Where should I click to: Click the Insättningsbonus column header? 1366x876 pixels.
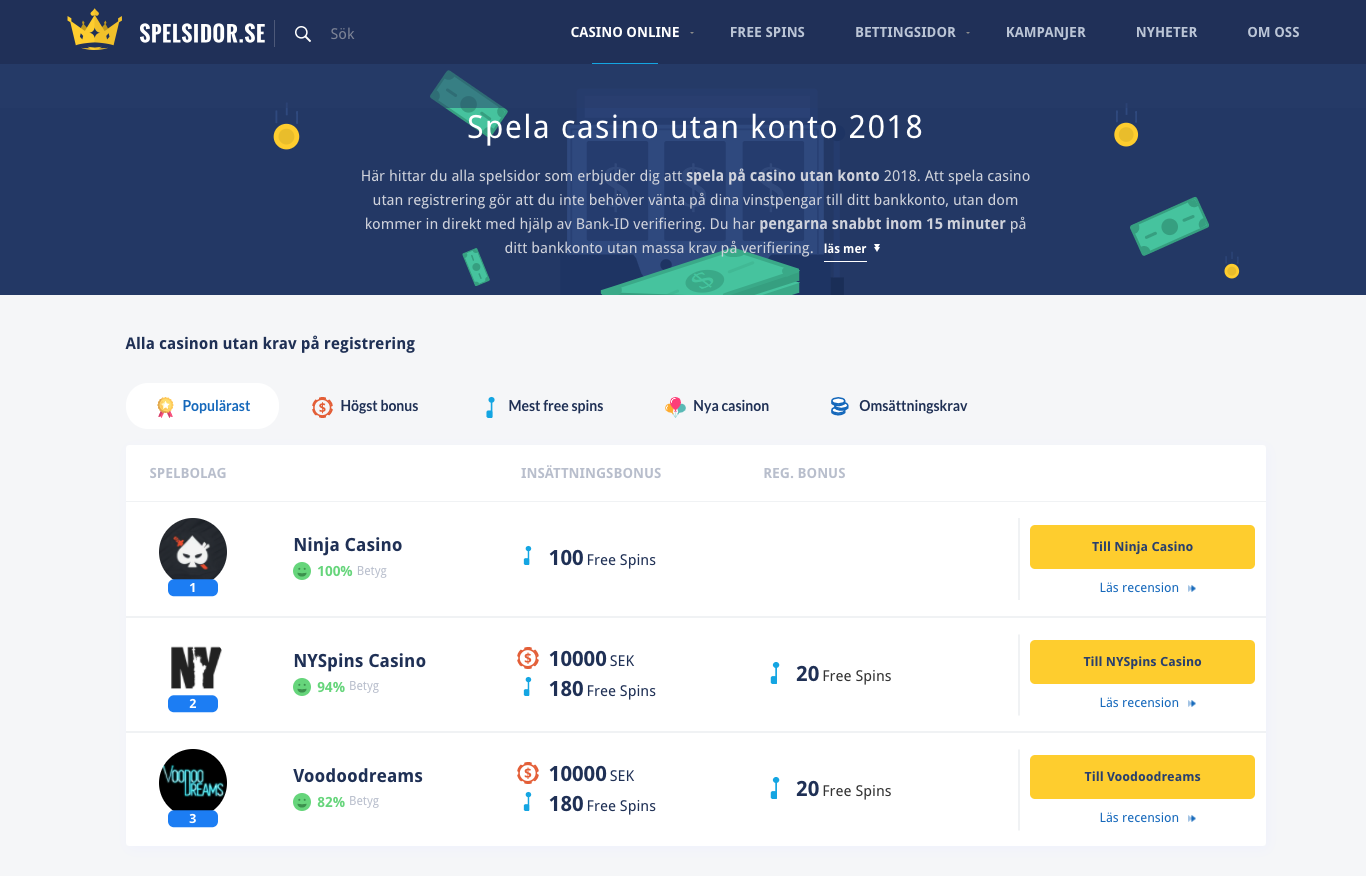coord(591,473)
